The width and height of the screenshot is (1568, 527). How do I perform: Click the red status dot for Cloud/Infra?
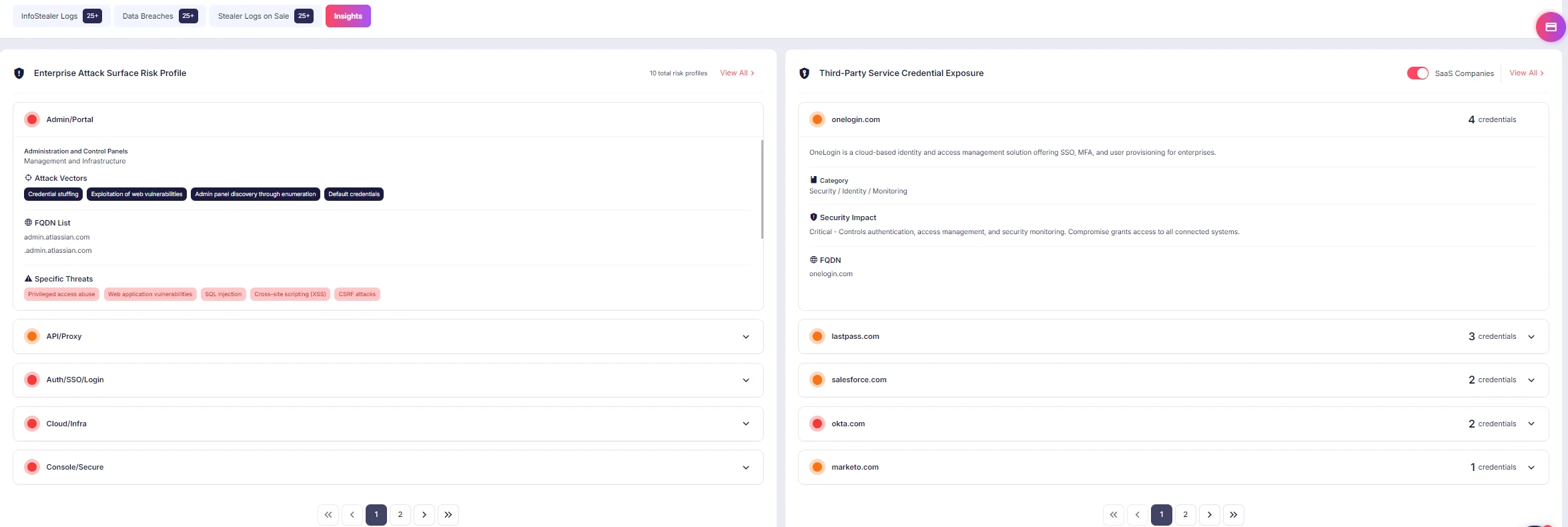[32, 424]
